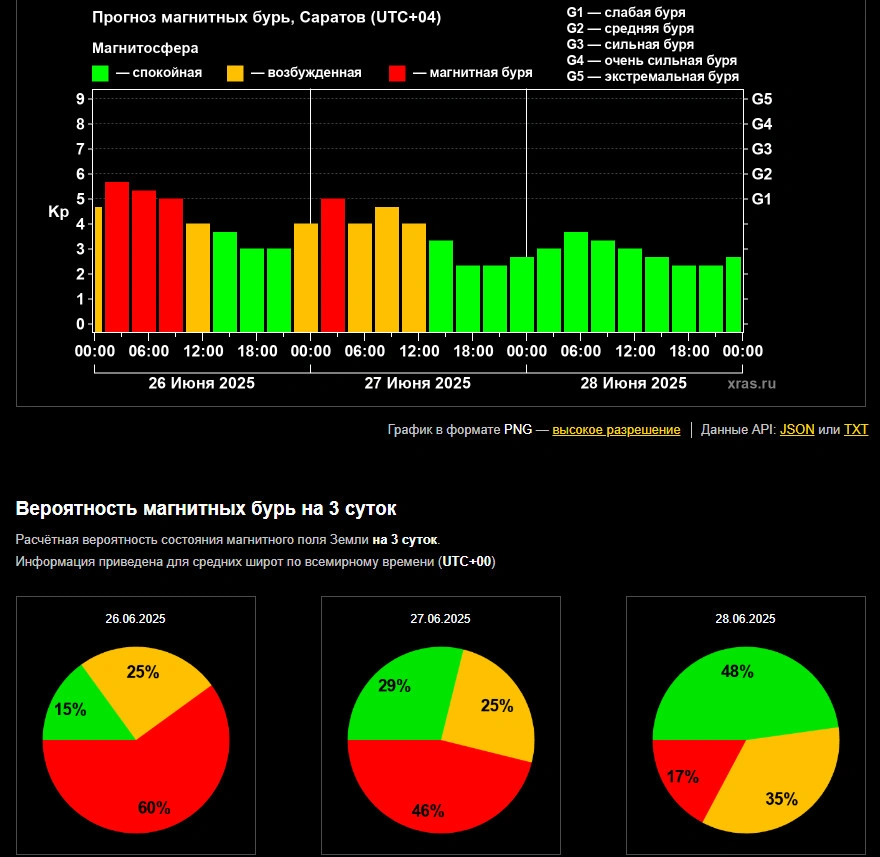The width and height of the screenshot is (880, 857).
Task: Click the xras.ru watermark on chart
Action: (751, 383)
